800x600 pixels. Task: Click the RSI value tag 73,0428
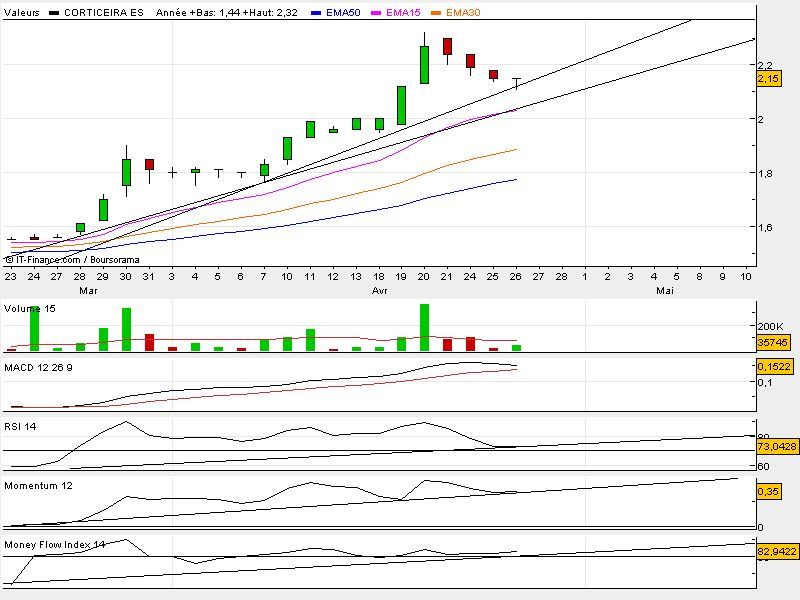pyautogui.click(x=777, y=446)
